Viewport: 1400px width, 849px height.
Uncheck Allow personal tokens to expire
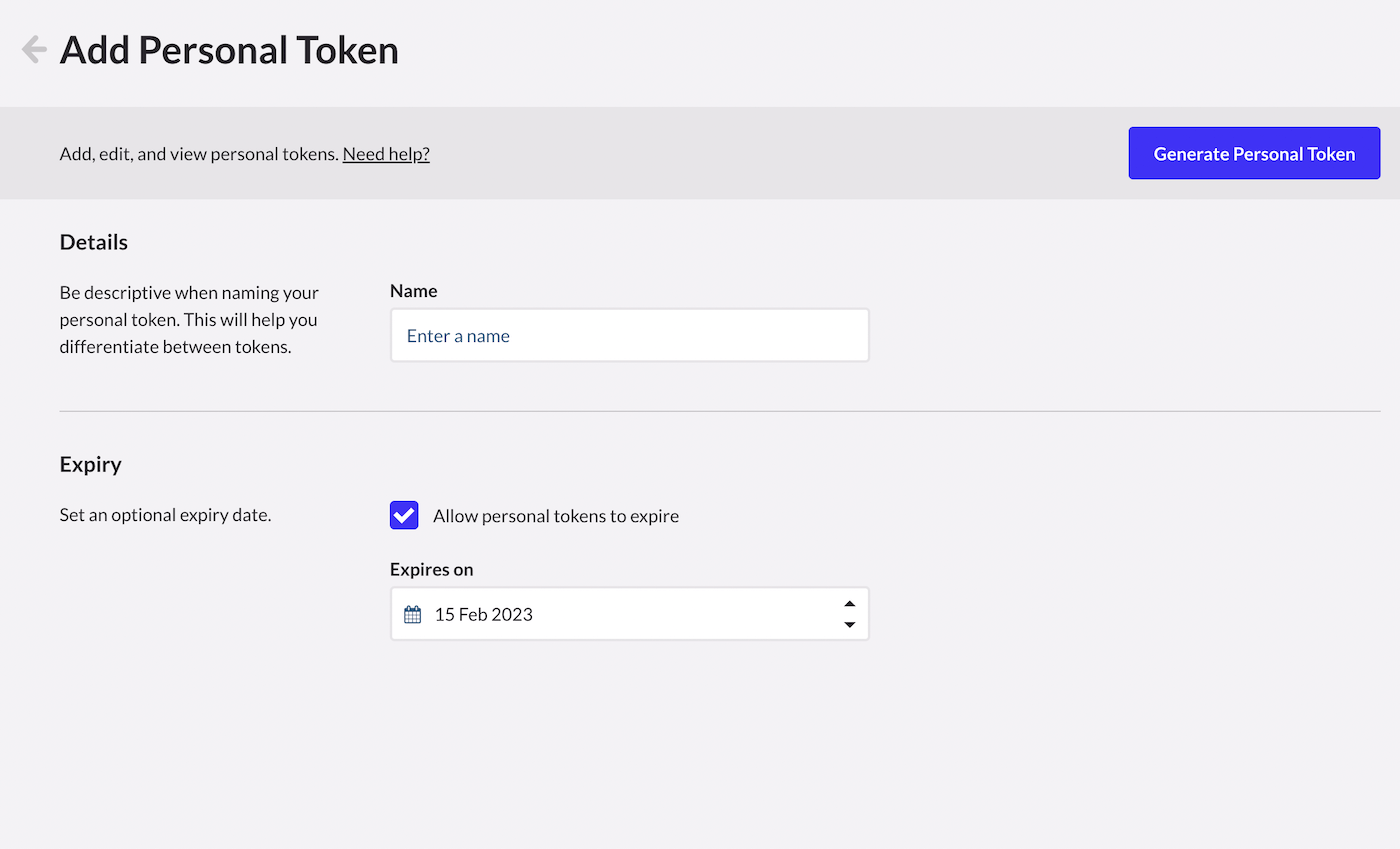tap(404, 515)
